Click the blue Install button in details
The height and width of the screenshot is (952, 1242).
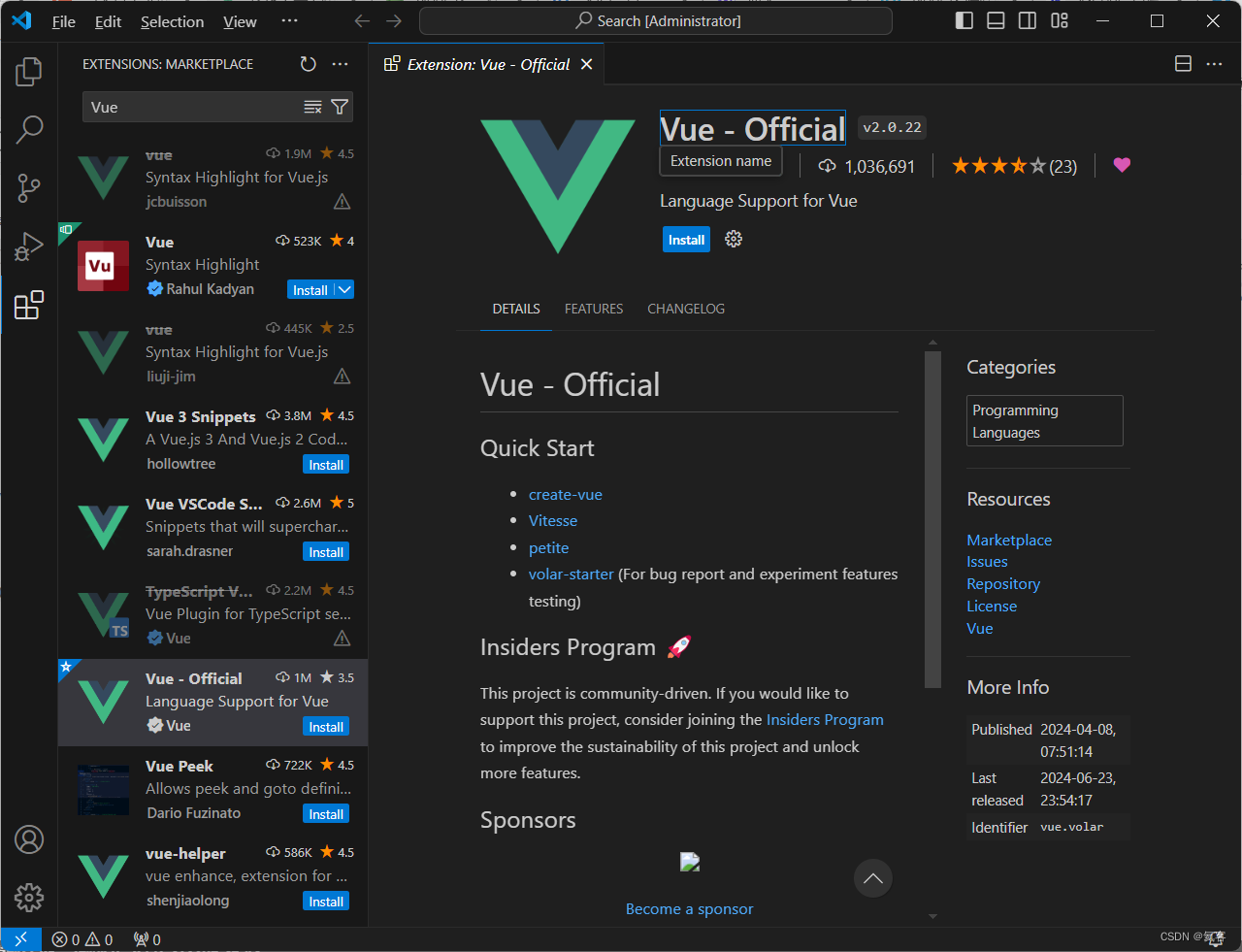[x=686, y=240]
